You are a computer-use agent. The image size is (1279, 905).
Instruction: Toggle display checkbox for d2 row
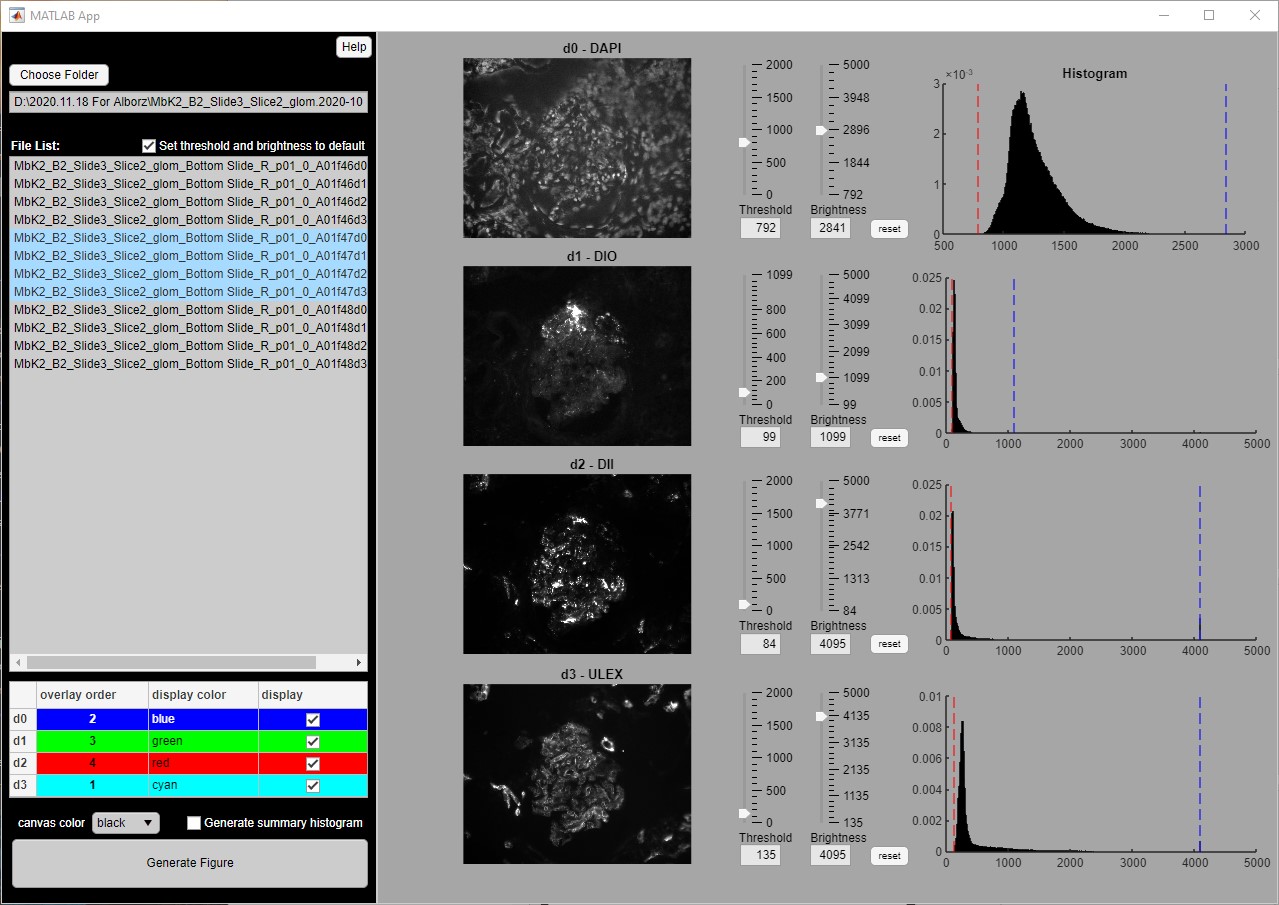coord(313,764)
